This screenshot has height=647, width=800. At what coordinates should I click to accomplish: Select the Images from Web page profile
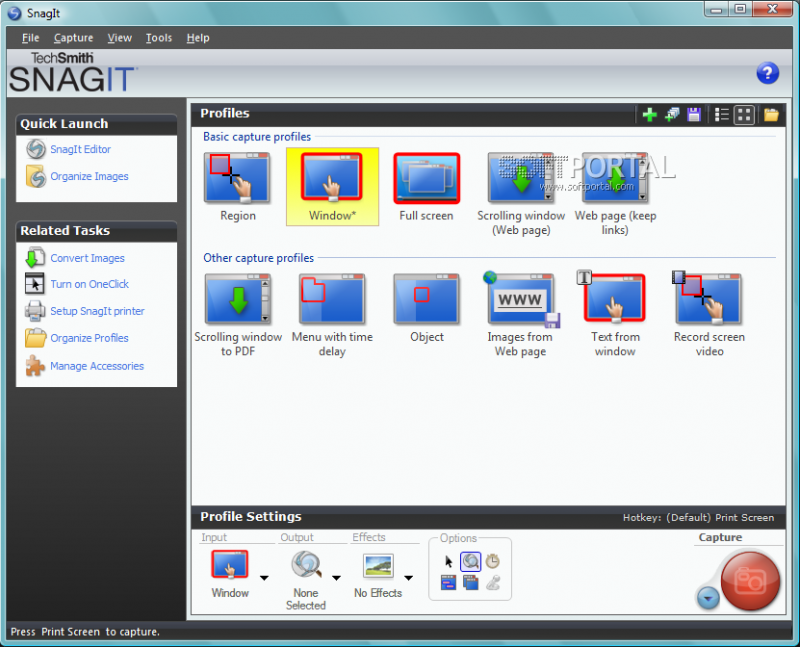coord(520,314)
